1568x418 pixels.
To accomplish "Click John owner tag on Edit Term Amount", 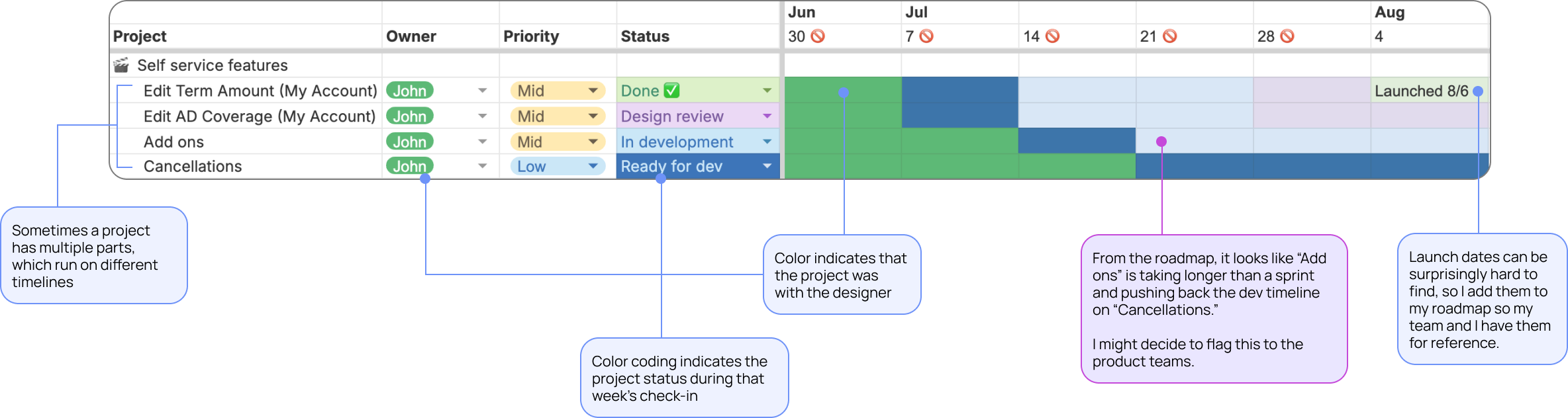I will (410, 91).
